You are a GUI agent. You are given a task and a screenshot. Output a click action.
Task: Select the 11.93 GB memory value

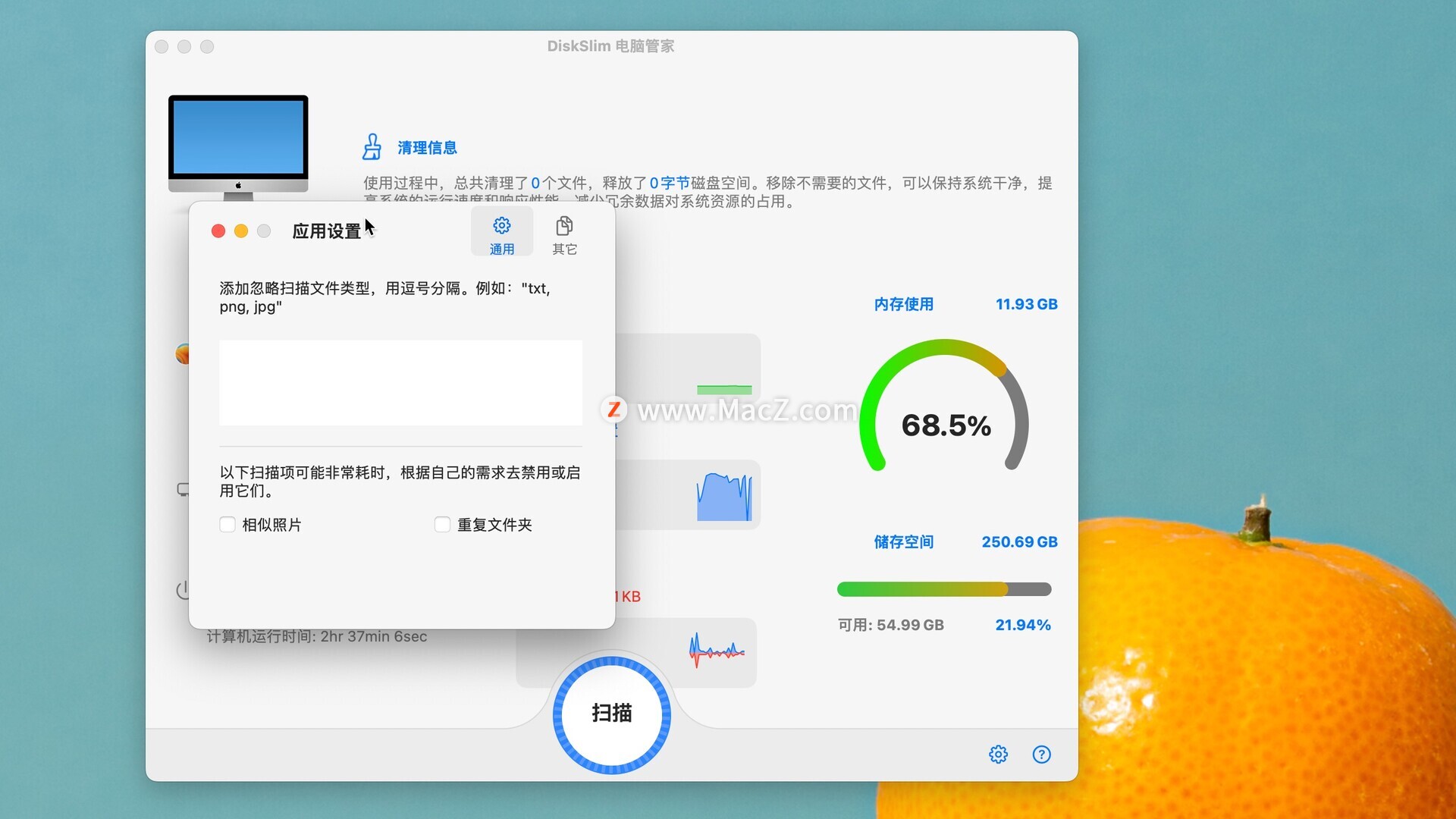click(x=1026, y=304)
